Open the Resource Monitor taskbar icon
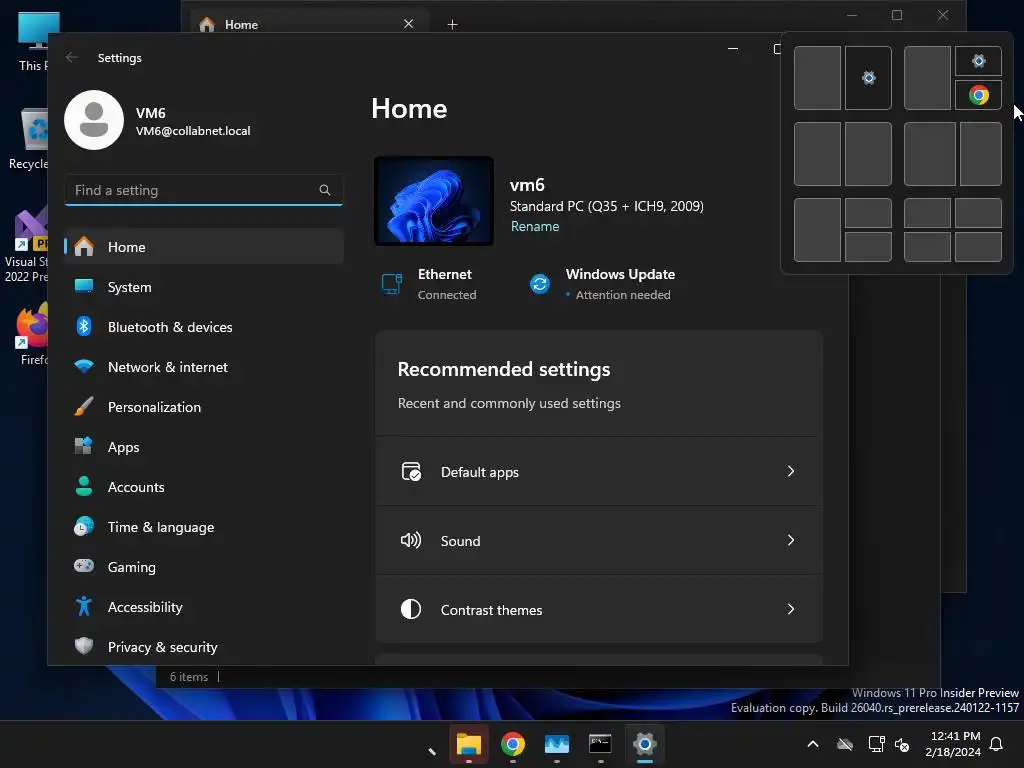Screen dimensions: 1024x768 (x=556, y=744)
